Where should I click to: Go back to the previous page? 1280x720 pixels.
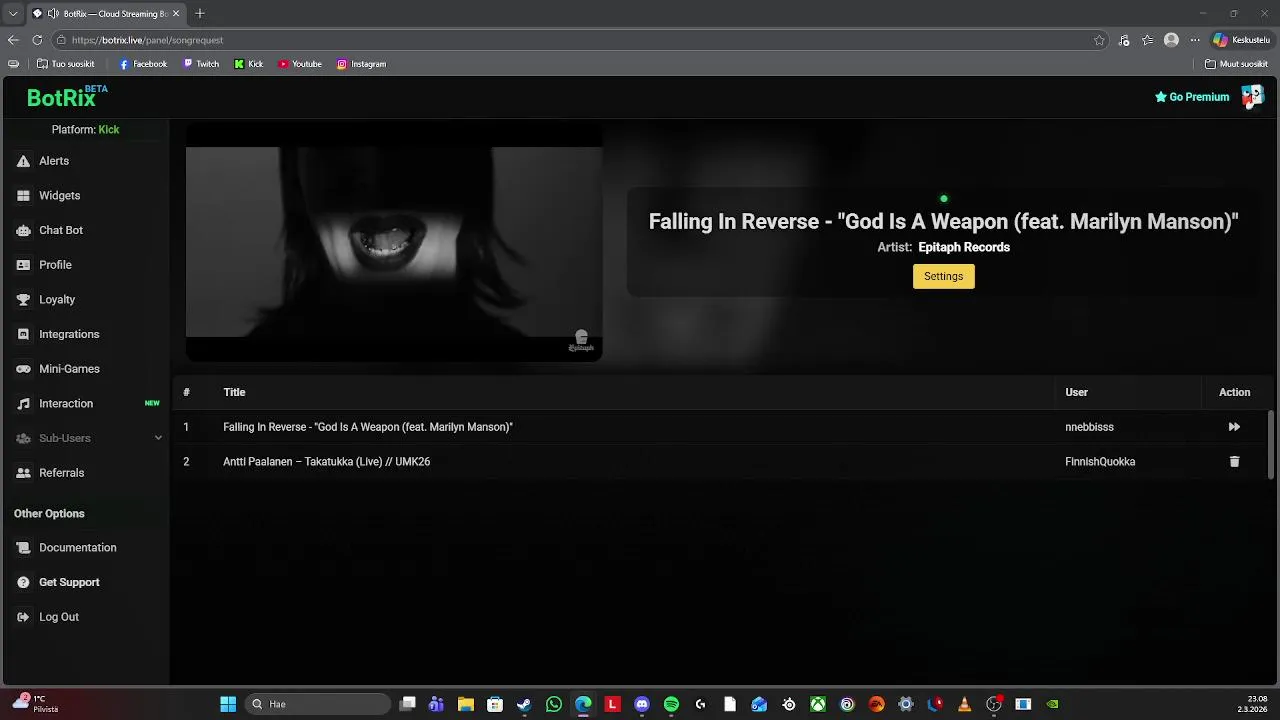[13, 40]
